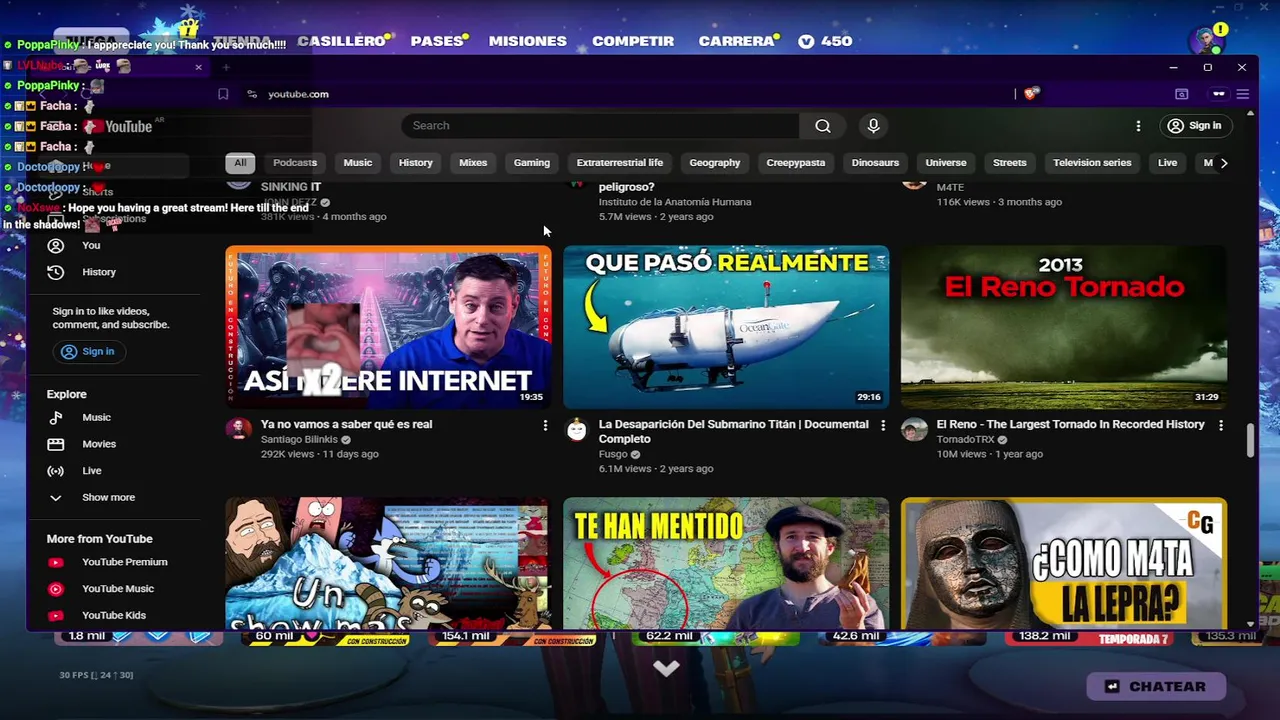The image size is (1280, 720).
Task: Open Fortnite MISIONES tab
Action: [x=528, y=41]
